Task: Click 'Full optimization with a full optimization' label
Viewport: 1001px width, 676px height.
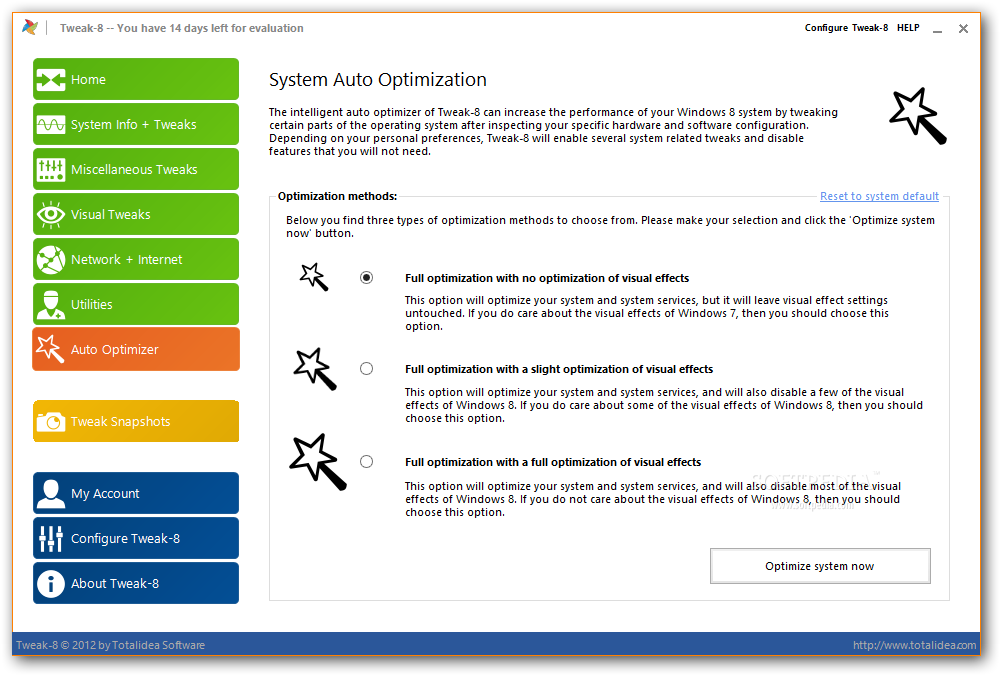Action: 553,462
